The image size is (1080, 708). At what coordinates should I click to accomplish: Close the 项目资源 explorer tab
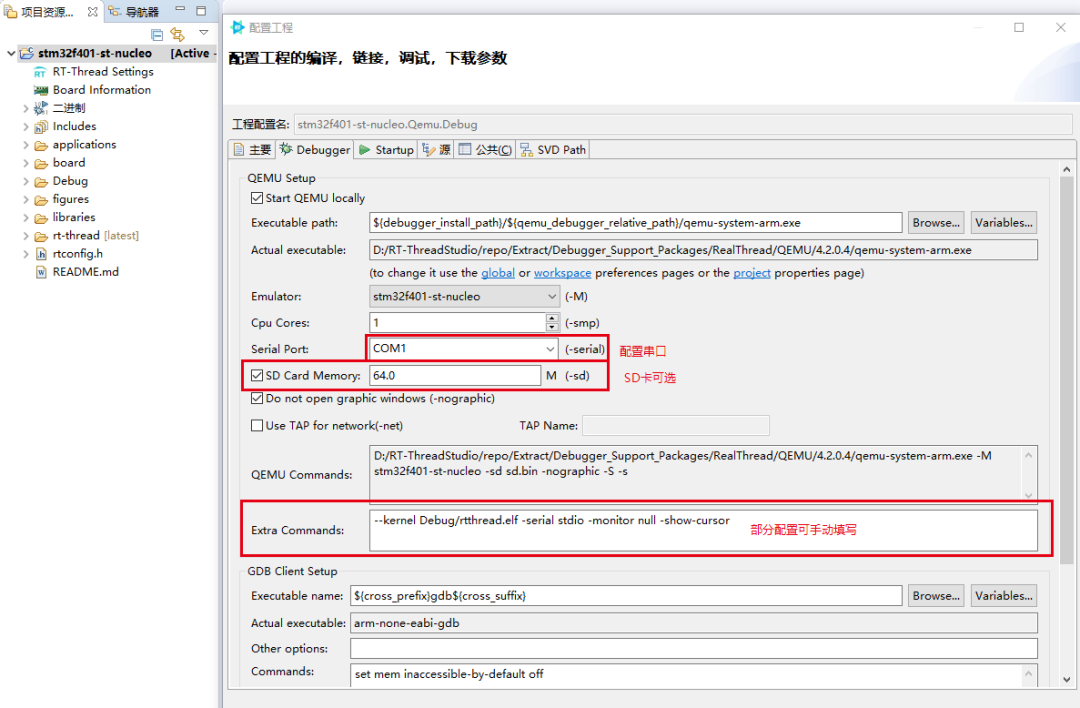click(92, 12)
